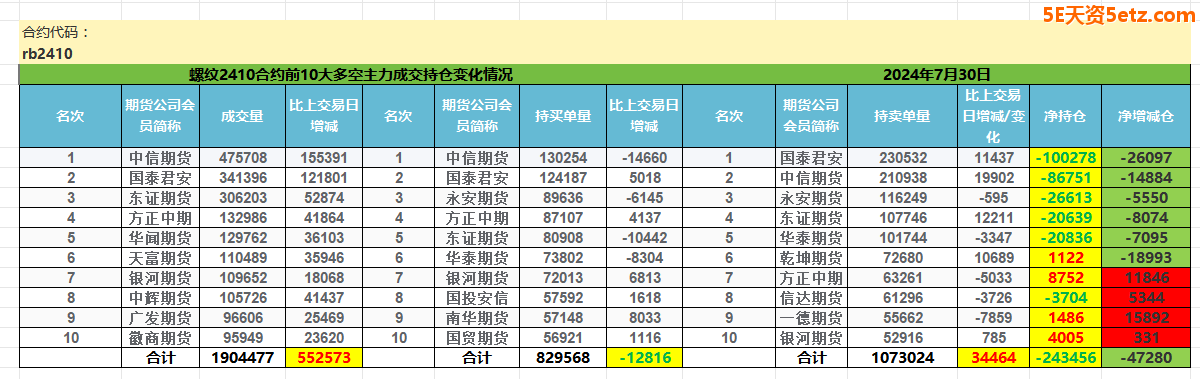This screenshot has height=379, width=1200.
Task: Select the volume change cell 155391
Action: 323,158
